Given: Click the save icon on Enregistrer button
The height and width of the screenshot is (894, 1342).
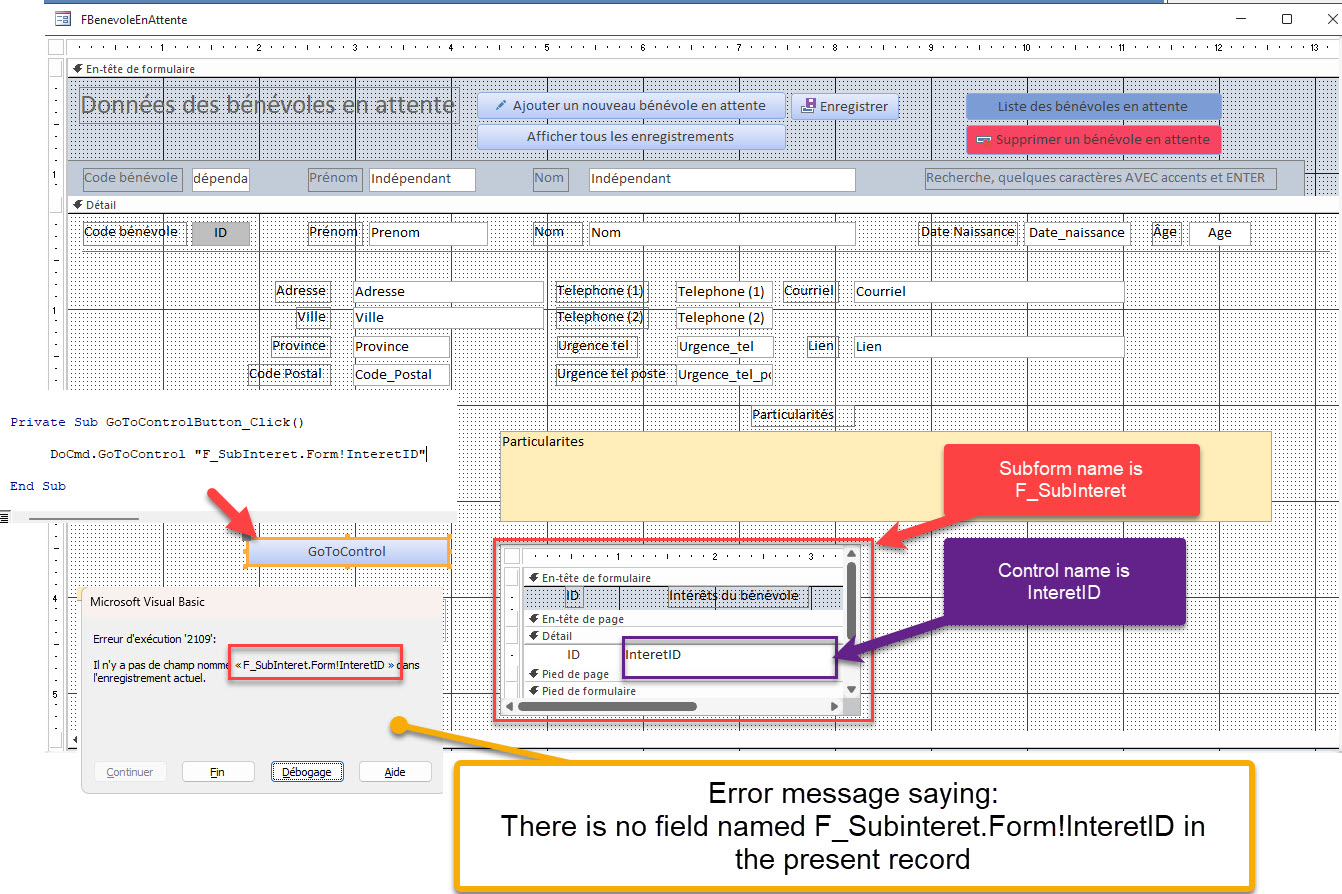Looking at the screenshot, I should point(807,106).
